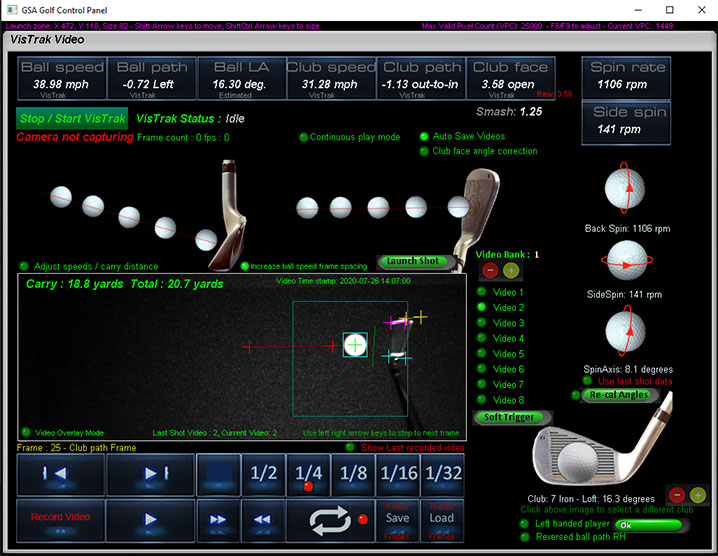Click the red minus button beside club loft
718x556 pixels.
pos(677,495)
